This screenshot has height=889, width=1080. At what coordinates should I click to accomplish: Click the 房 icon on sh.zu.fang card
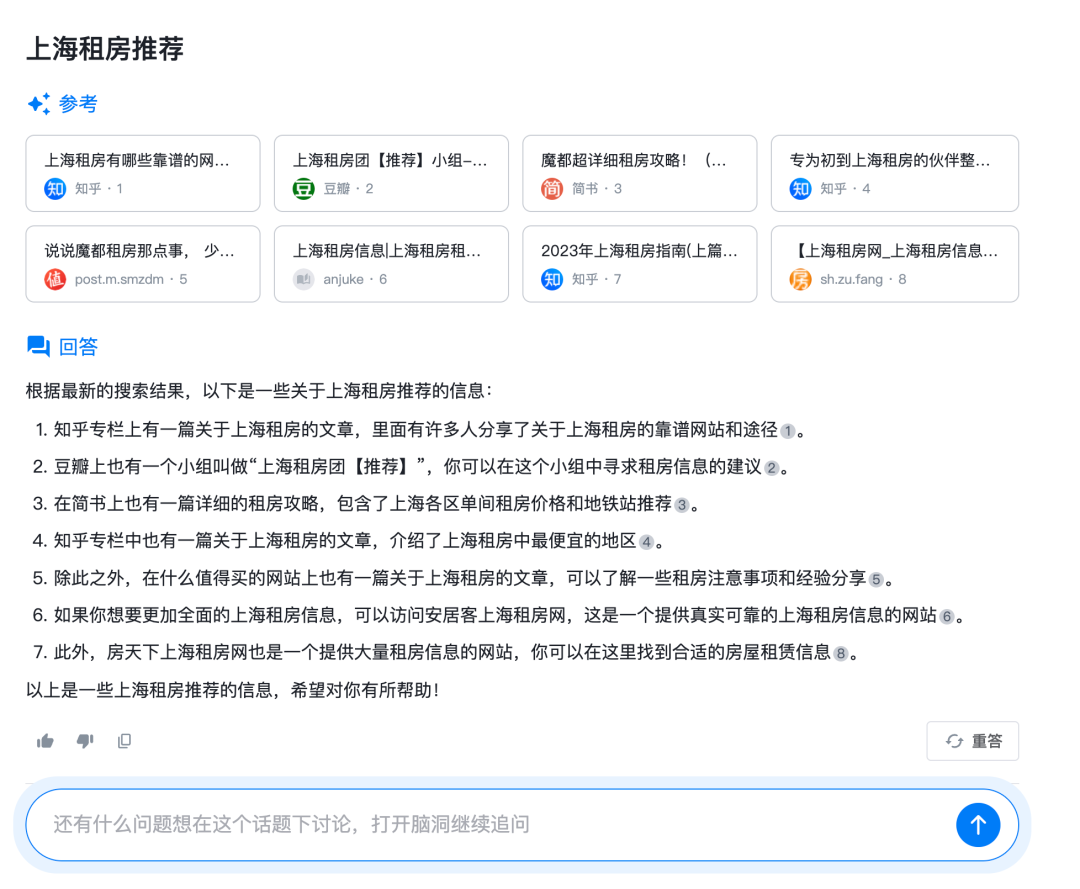(800, 280)
